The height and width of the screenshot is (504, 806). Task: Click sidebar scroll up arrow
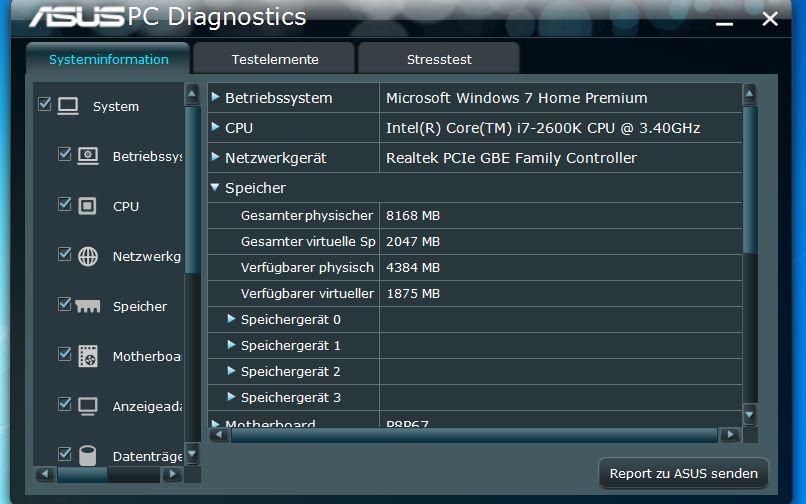point(192,95)
